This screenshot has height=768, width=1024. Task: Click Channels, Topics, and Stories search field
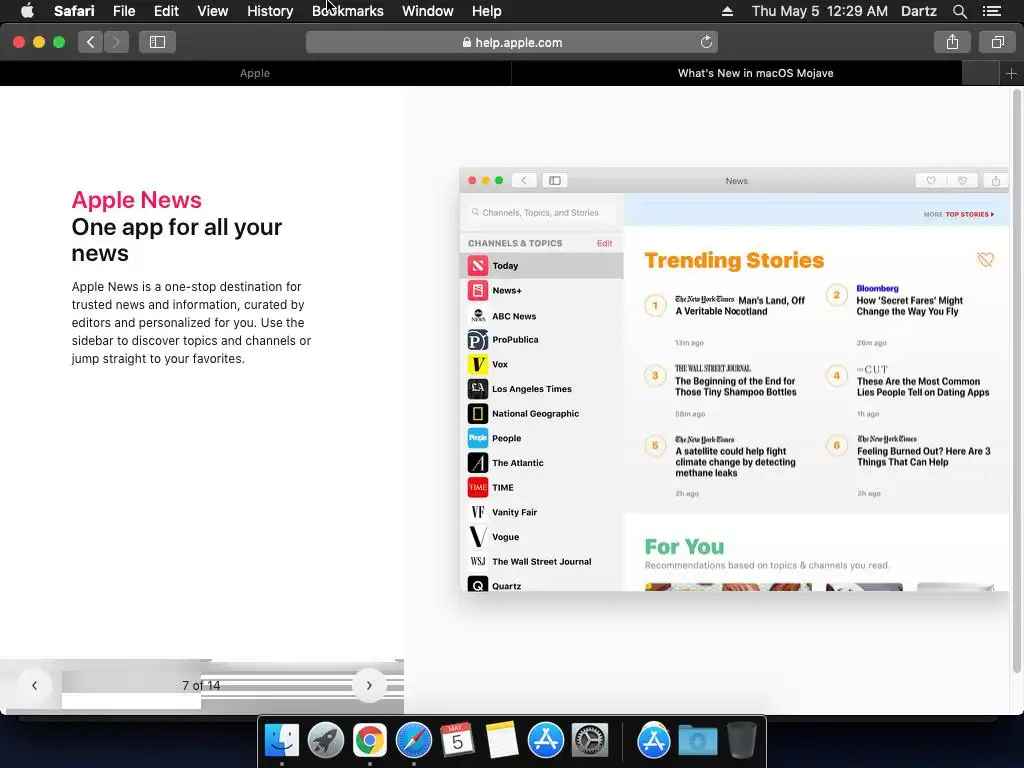coord(541,213)
